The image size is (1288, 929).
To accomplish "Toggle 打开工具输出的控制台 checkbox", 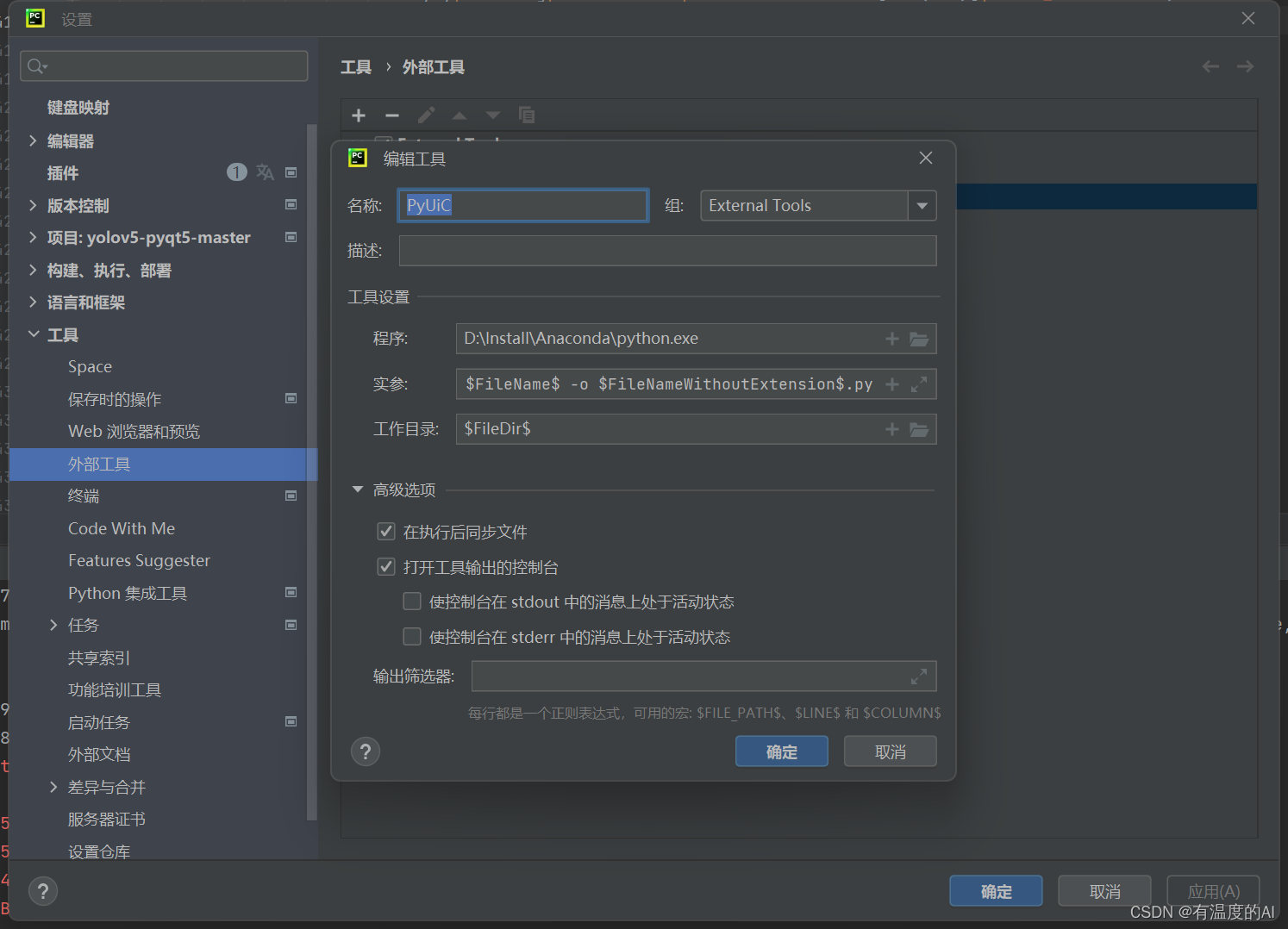I will 386,567.
